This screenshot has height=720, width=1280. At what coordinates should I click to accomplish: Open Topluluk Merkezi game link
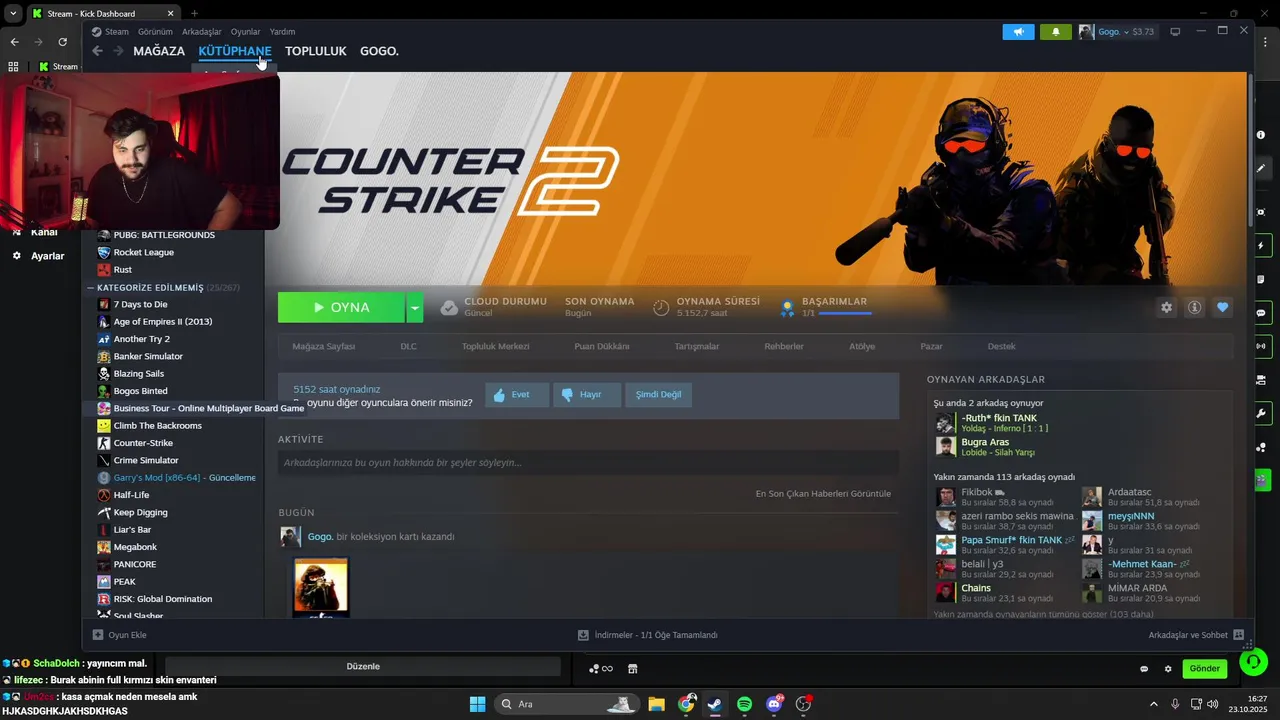[495, 346]
